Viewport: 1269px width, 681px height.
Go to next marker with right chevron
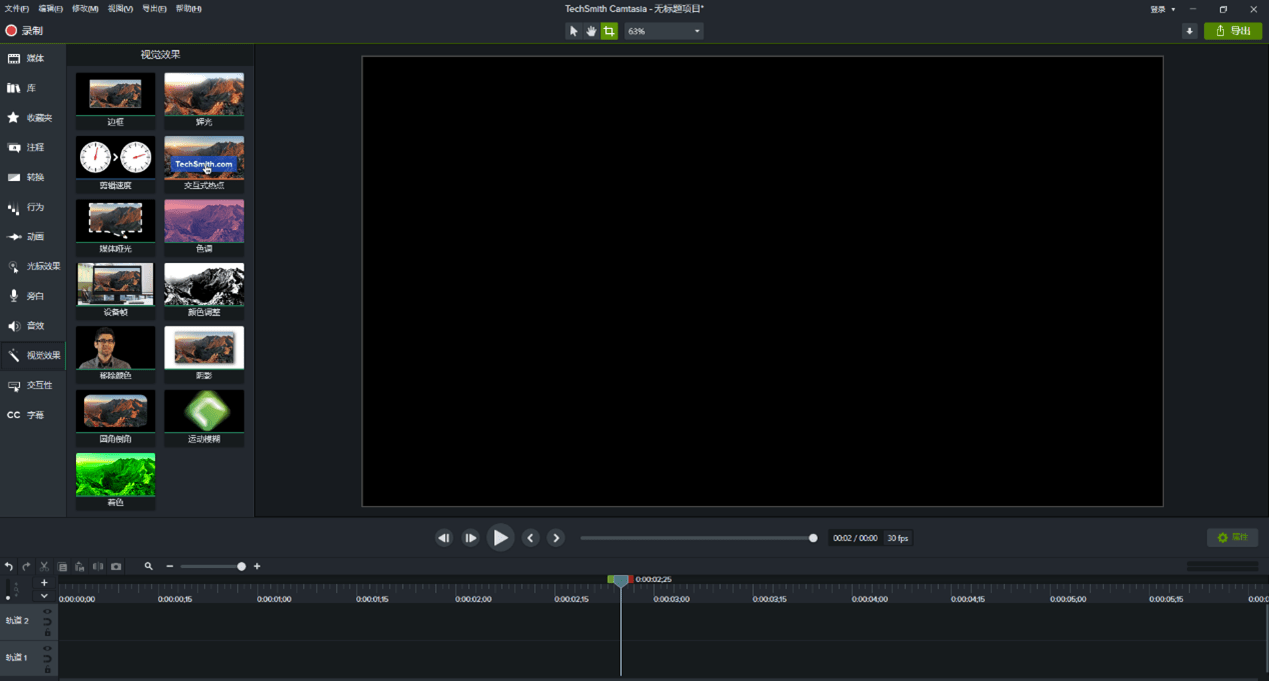(x=556, y=538)
